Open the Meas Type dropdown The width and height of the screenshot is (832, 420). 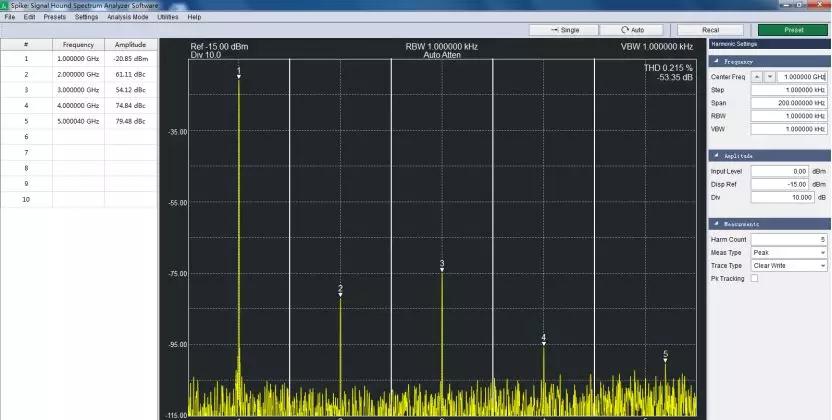(789, 253)
